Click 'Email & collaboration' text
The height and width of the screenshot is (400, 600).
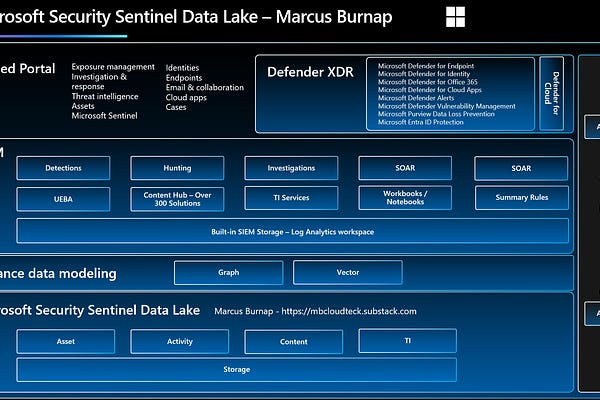(205, 87)
